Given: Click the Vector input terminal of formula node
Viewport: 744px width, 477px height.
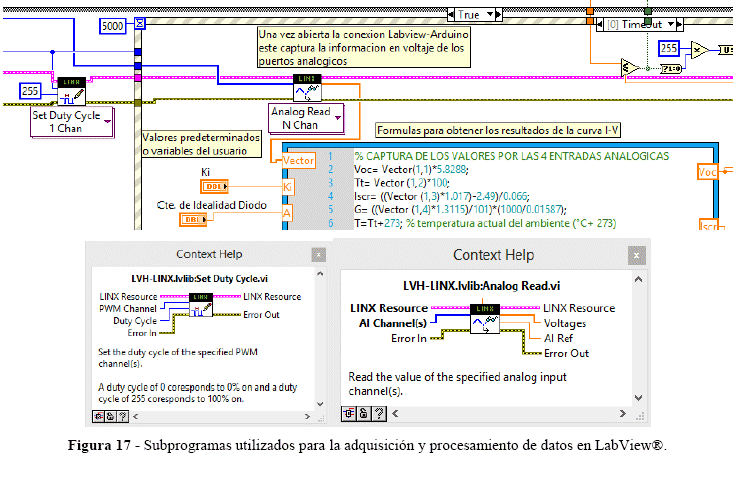Looking at the screenshot, I should click(298, 160).
